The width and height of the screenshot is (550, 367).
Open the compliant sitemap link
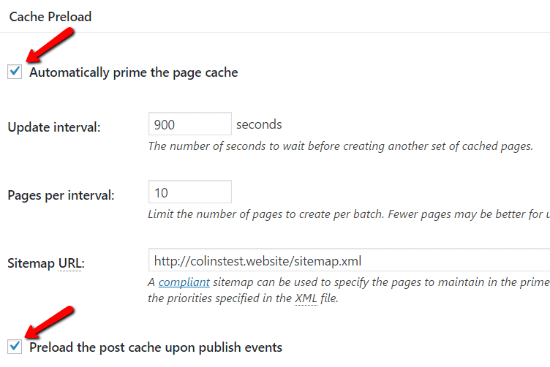click(184, 282)
